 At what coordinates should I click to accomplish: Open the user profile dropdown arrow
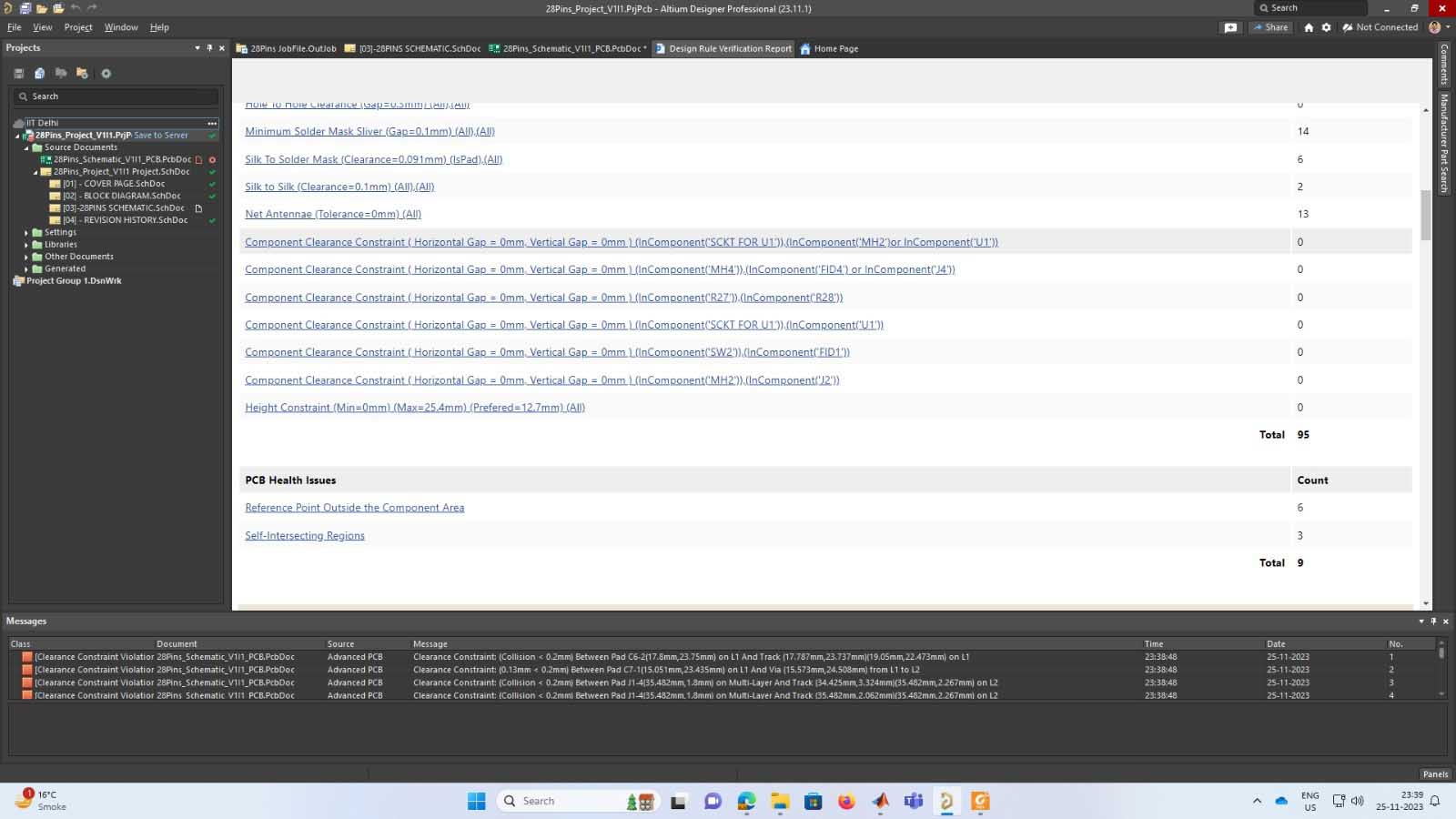click(x=1446, y=27)
